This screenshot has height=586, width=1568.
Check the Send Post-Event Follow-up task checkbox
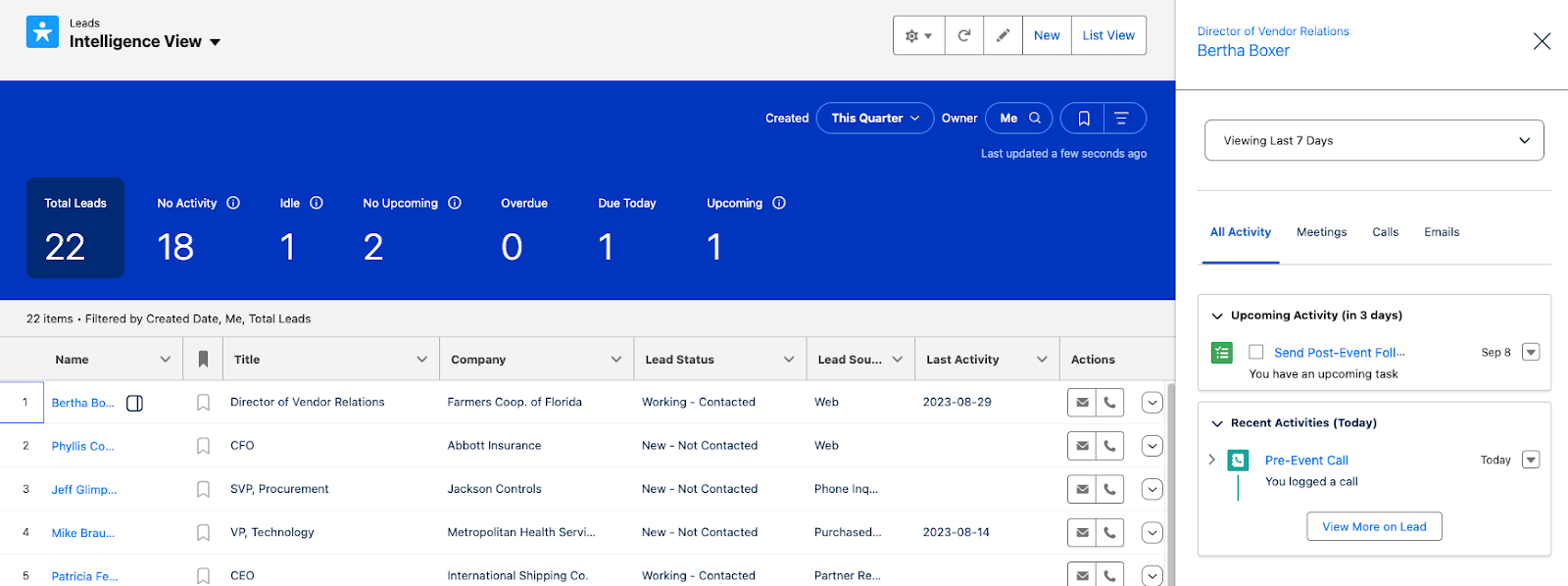1255,352
